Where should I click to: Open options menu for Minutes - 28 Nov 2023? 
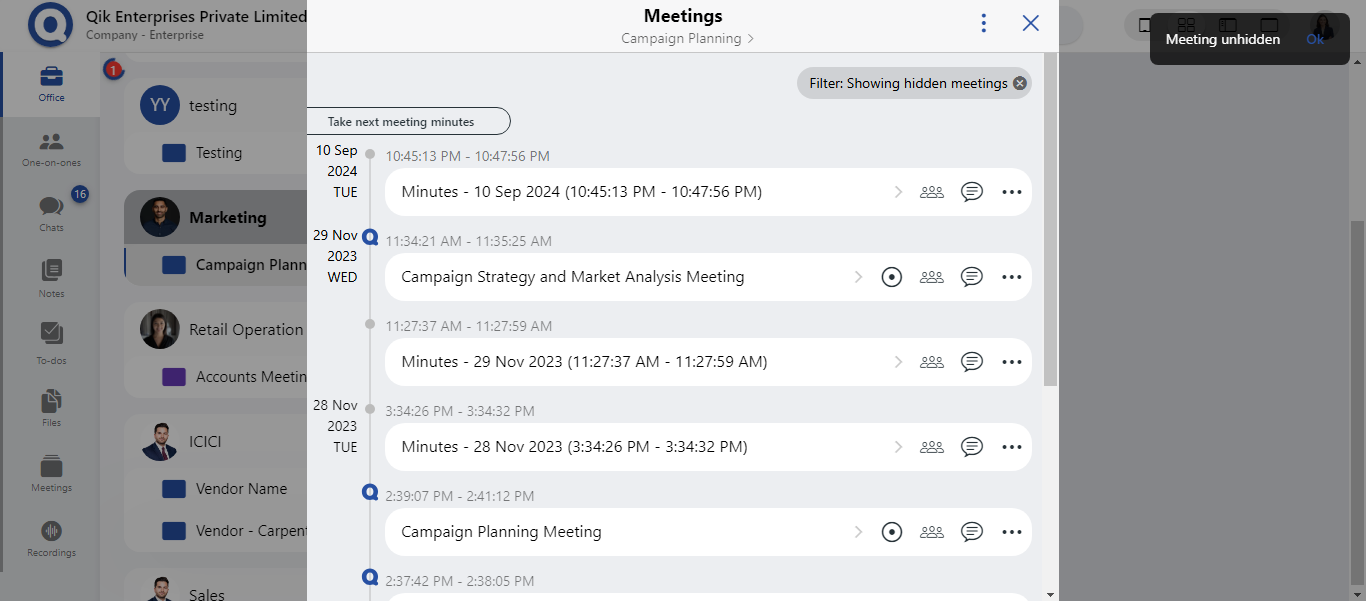(1011, 446)
